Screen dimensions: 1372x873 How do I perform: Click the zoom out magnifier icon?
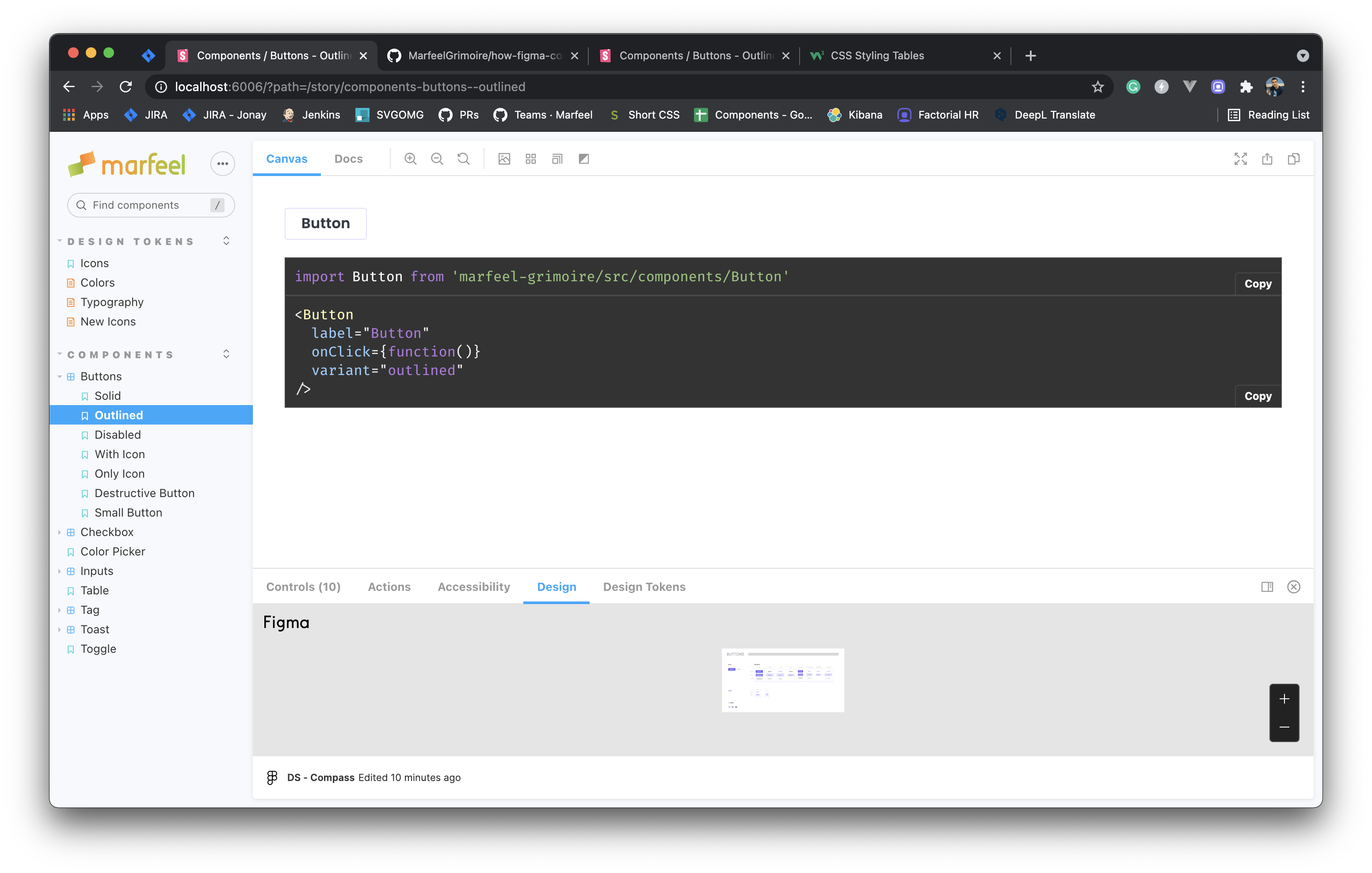pyautogui.click(x=437, y=159)
